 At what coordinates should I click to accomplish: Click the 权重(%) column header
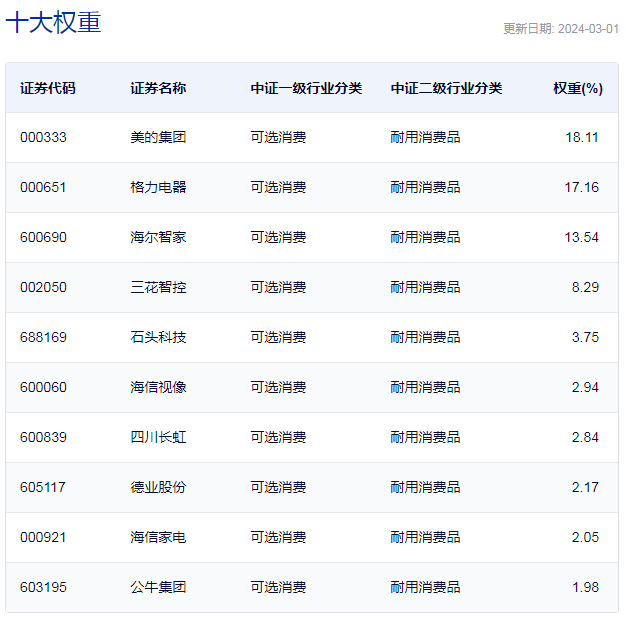point(577,88)
